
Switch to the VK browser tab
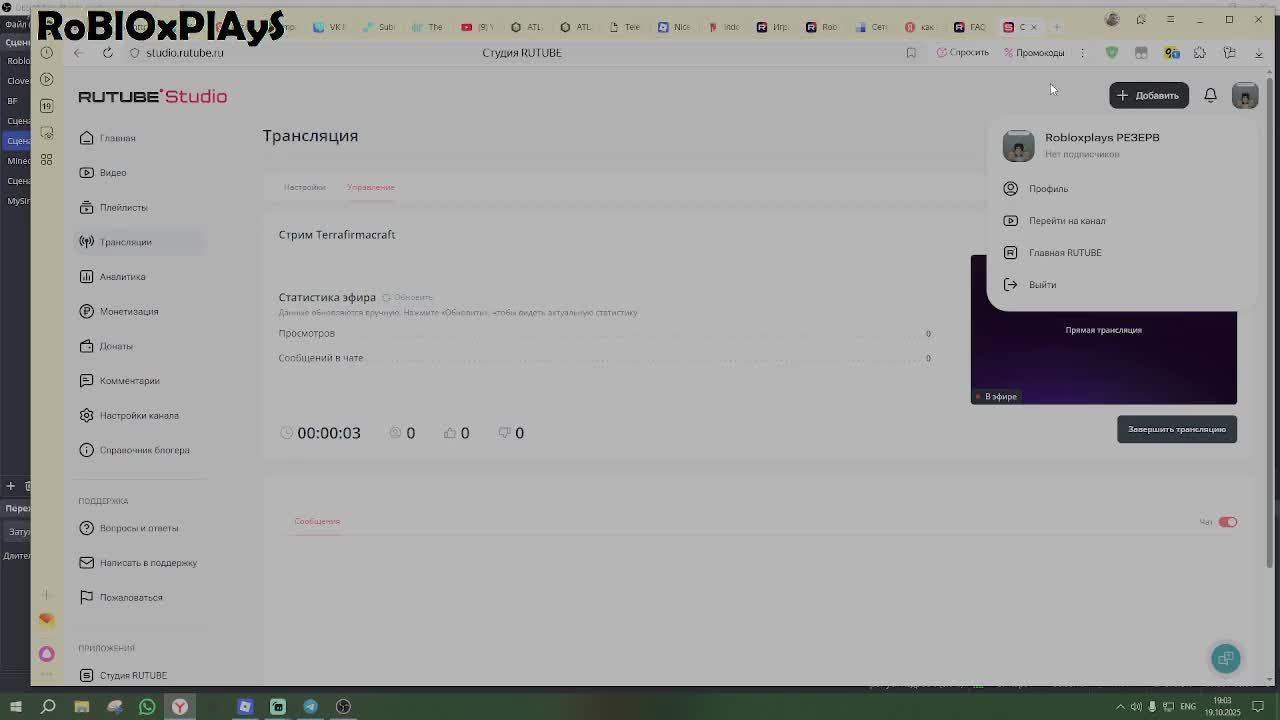328,27
